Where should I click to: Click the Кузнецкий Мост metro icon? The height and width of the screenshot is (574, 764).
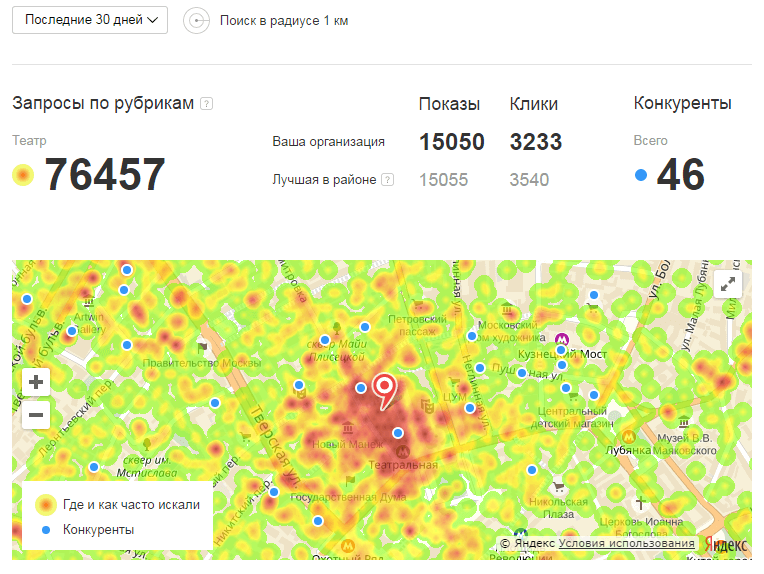[x=562, y=340]
